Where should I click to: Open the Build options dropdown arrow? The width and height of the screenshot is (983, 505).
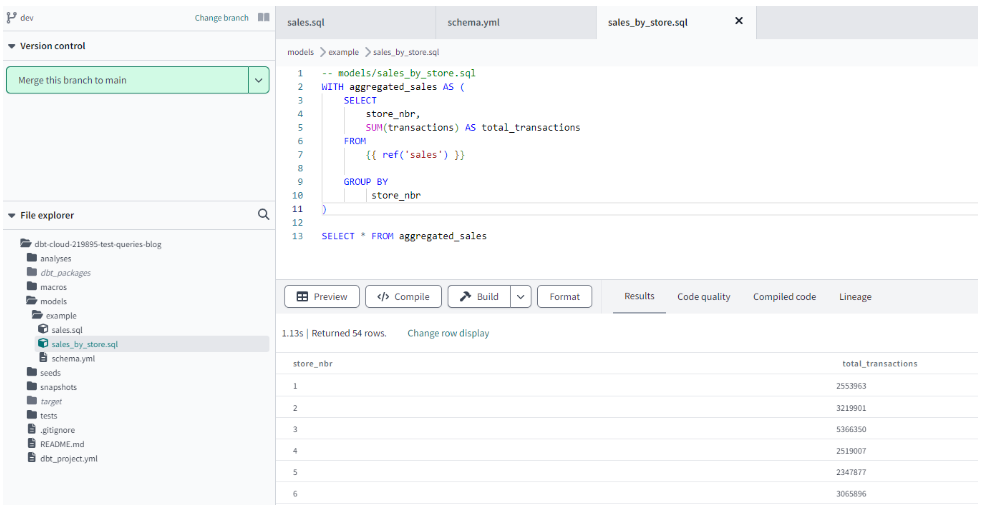tap(521, 297)
